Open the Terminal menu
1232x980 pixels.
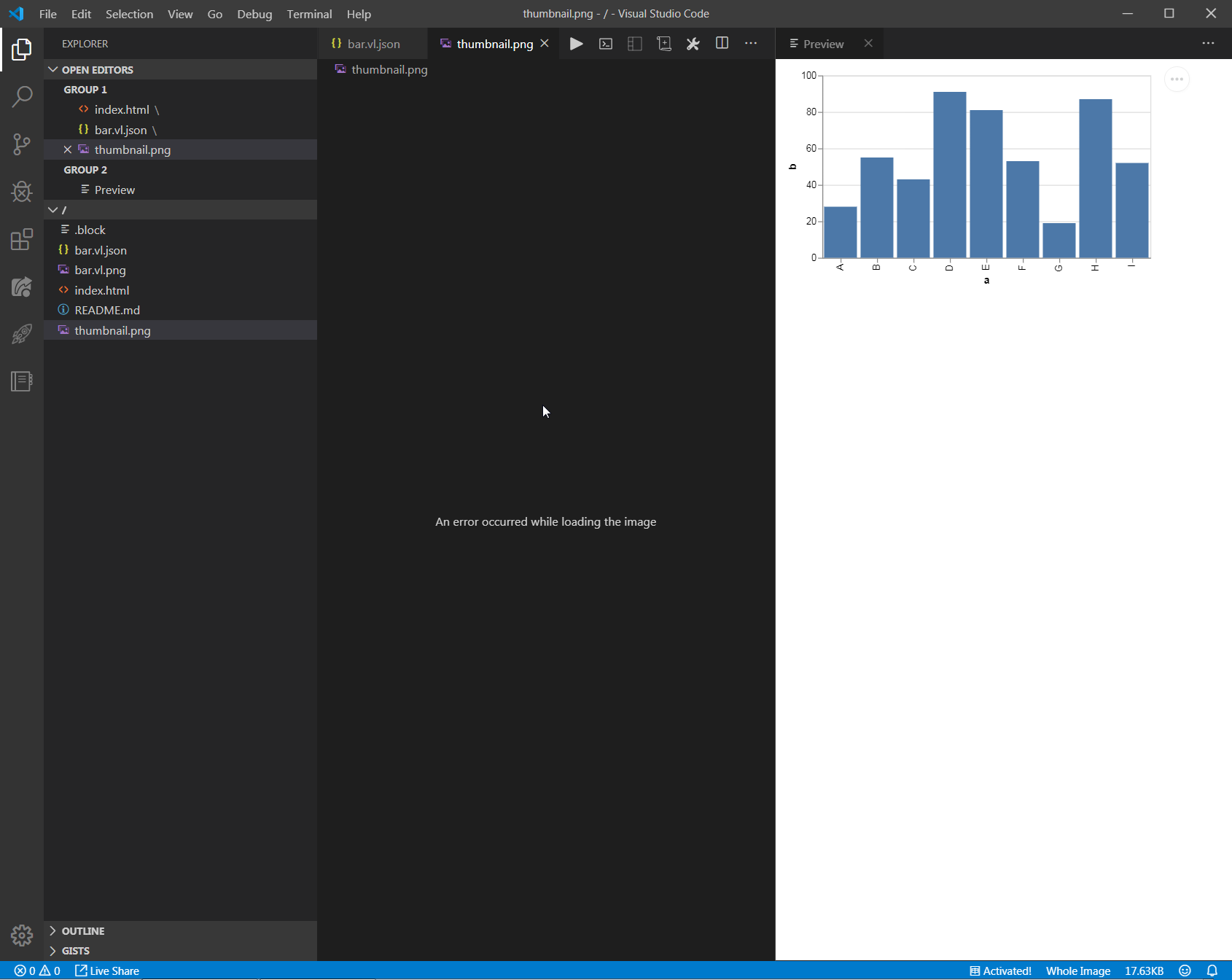[309, 14]
